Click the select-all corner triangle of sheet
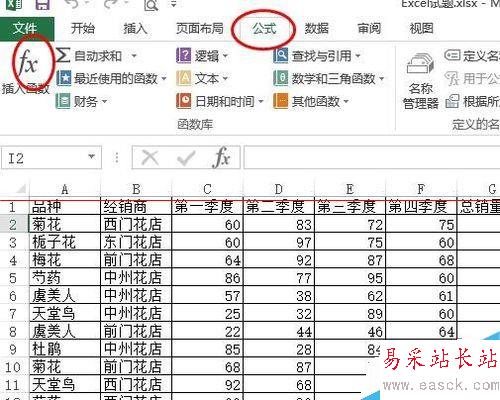This screenshot has width=500, height=400. point(20,189)
